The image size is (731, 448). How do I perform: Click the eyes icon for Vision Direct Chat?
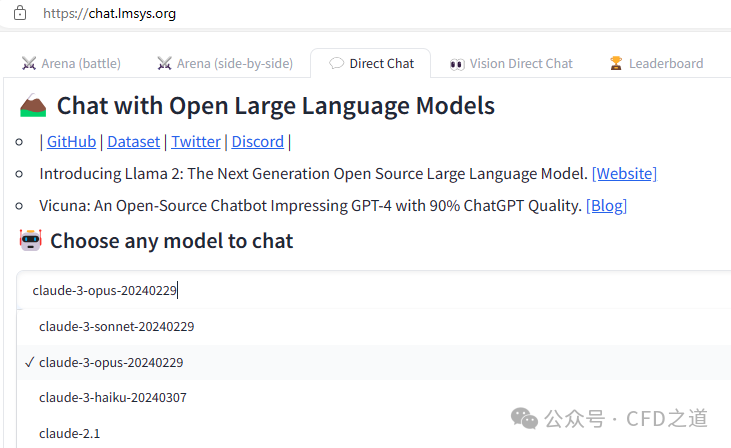point(457,63)
